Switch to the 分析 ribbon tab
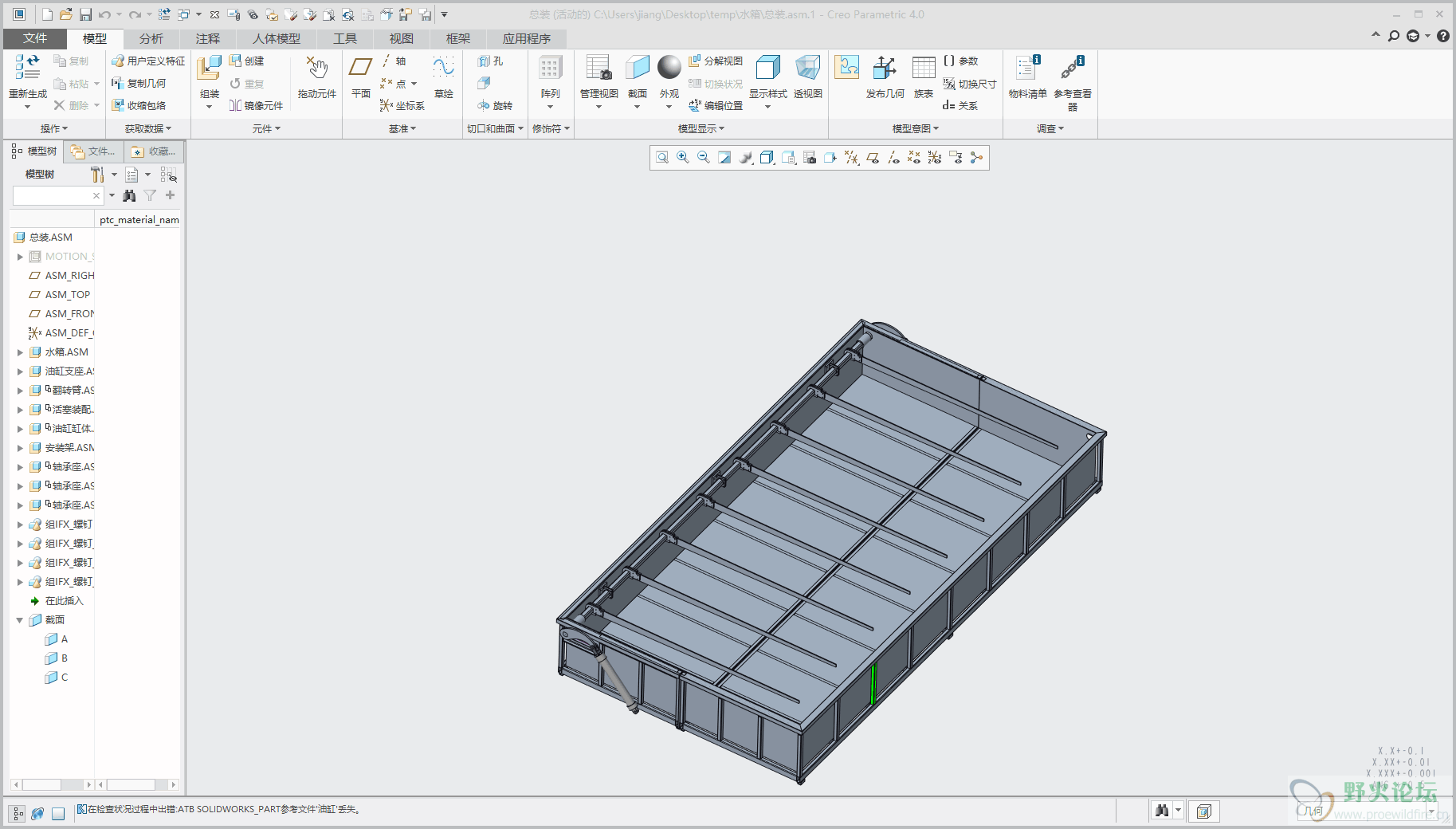Image resolution: width=1456 pixels, height=829 pixels. [x=151, y=38]
